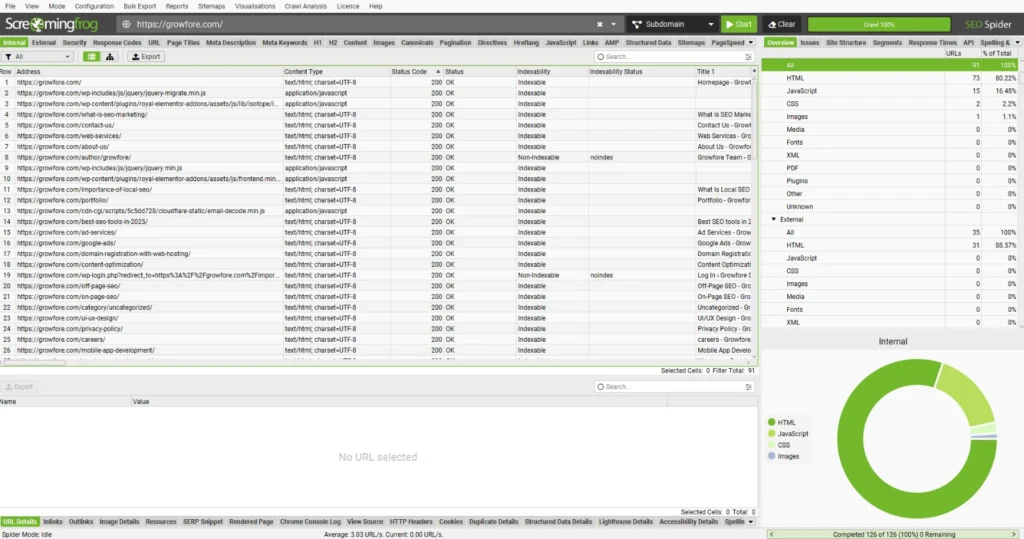This screenshot has width=1024, height=539.
Task: Open the Configuration menu
Action: pos(94,6)
